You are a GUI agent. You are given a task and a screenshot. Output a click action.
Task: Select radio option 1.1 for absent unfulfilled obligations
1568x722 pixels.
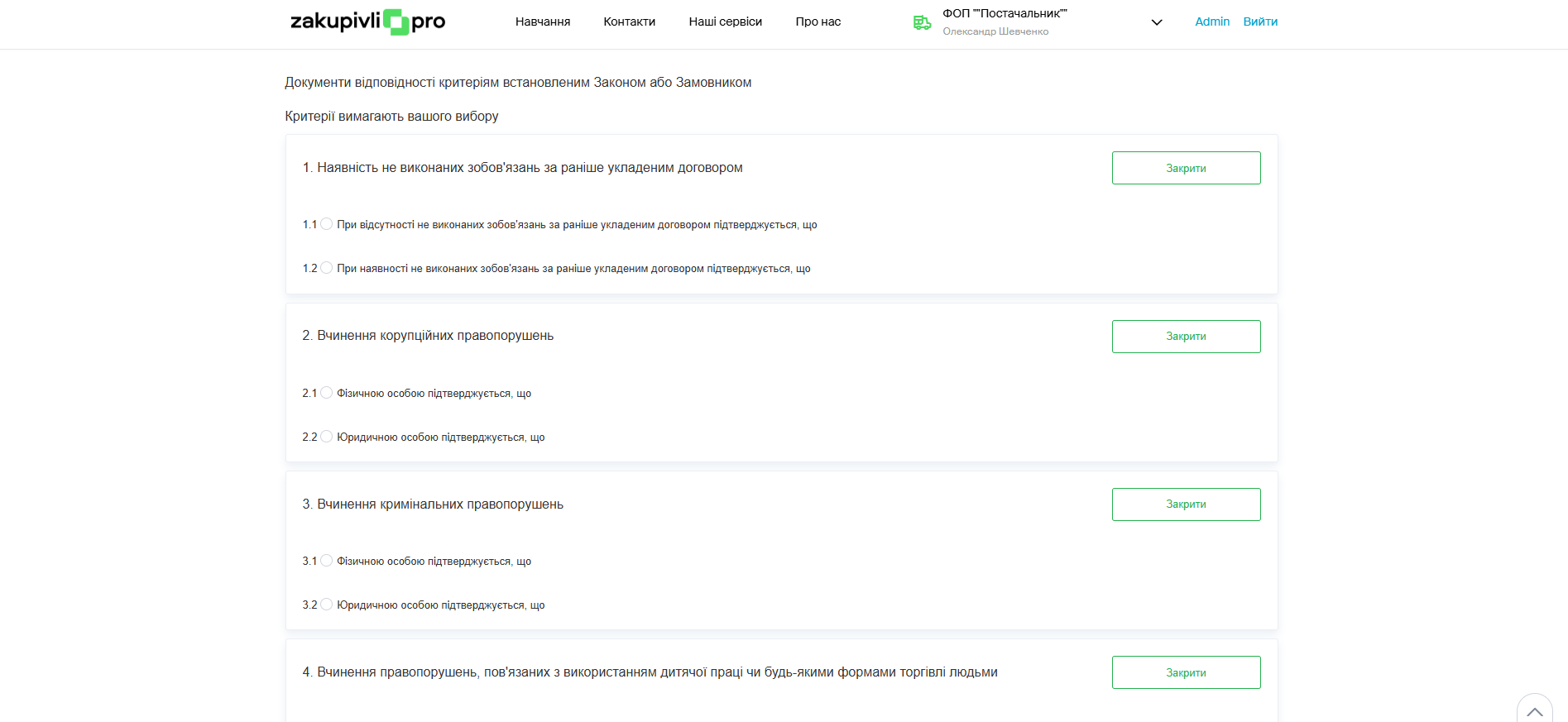click(327, 224)
